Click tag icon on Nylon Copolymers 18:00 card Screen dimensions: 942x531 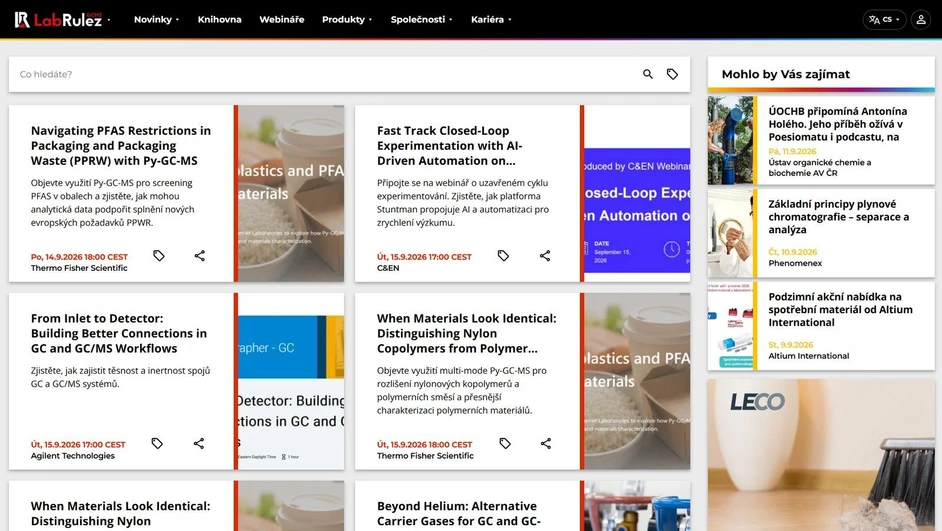point(505,443)
